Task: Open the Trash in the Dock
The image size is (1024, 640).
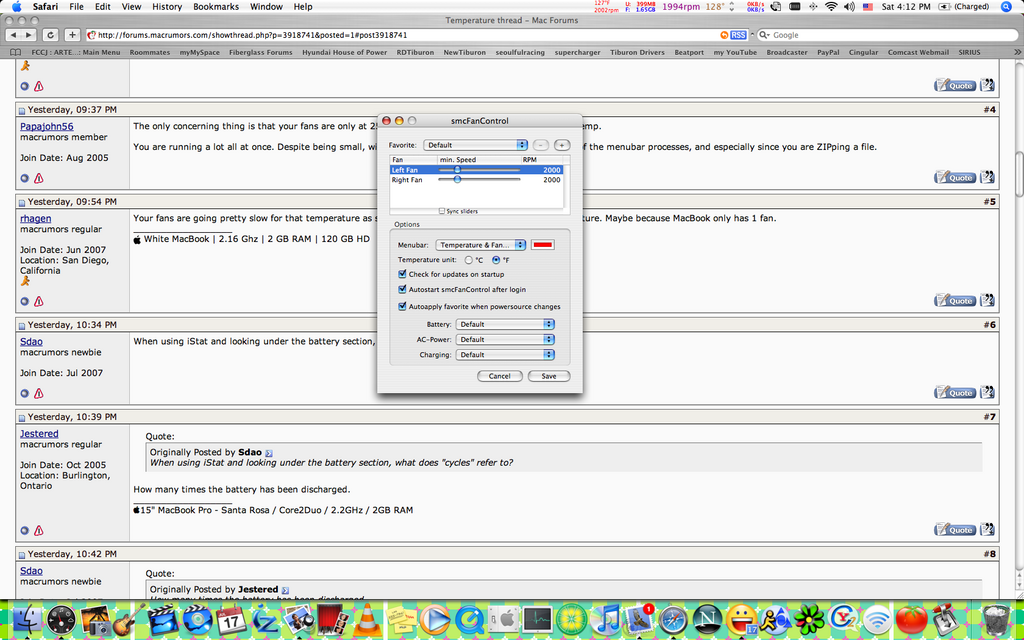Action: click(996, 619)
